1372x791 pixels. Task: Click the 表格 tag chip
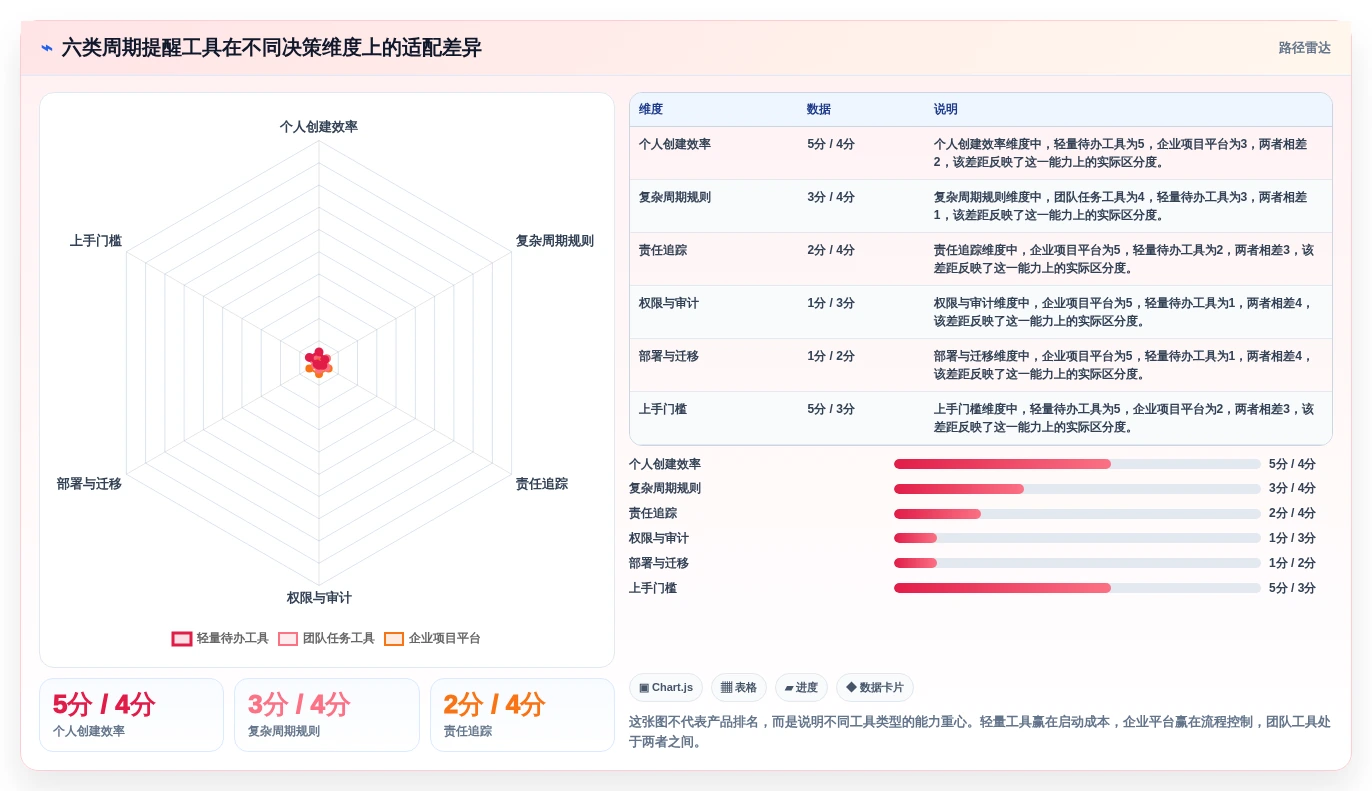[739, 688]
